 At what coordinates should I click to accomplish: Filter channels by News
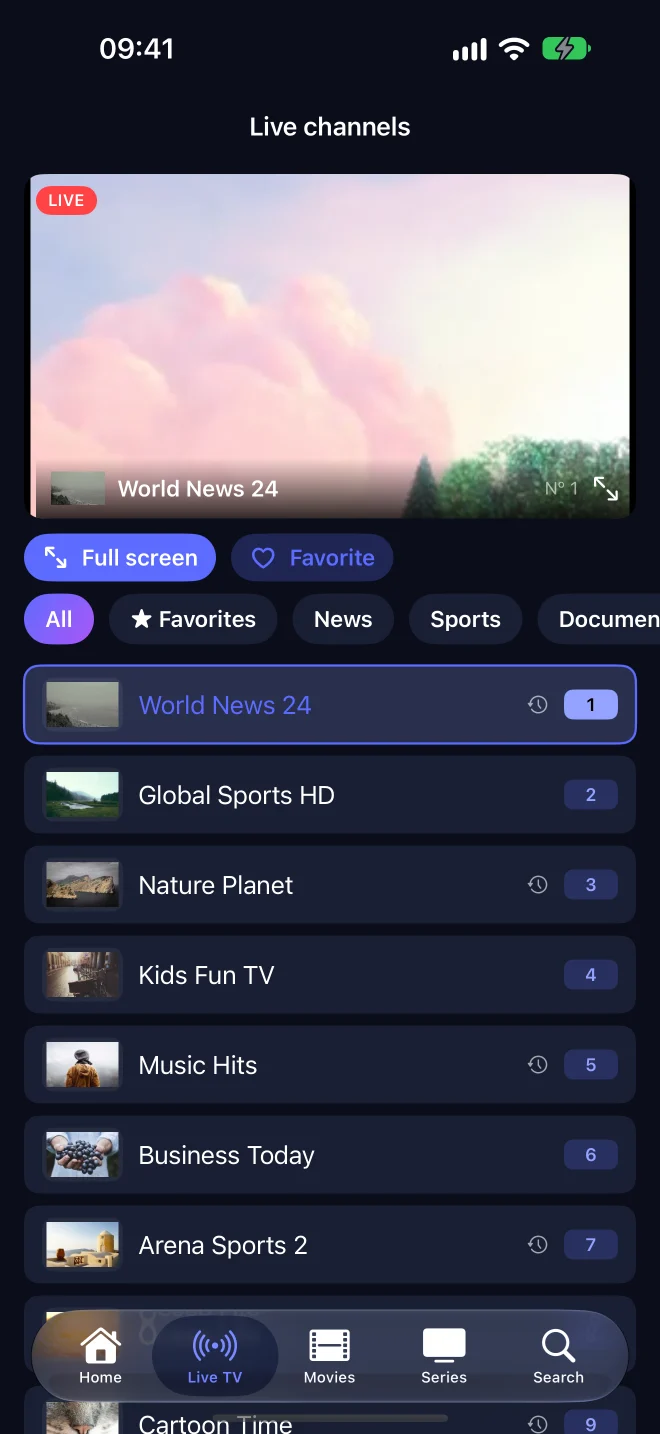pos(343,619)
